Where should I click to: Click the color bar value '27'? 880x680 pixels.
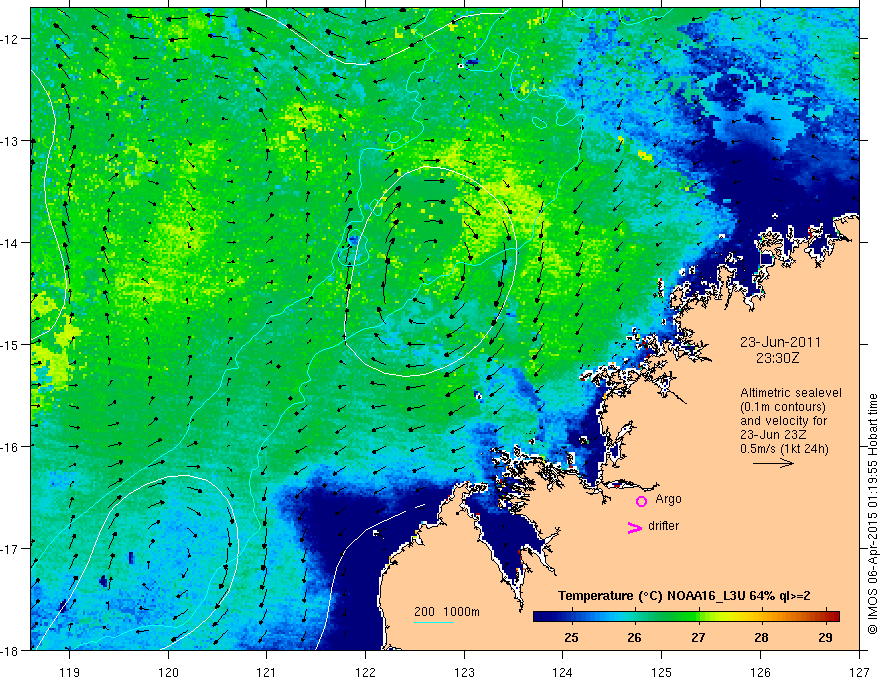[x=698, y=637]
